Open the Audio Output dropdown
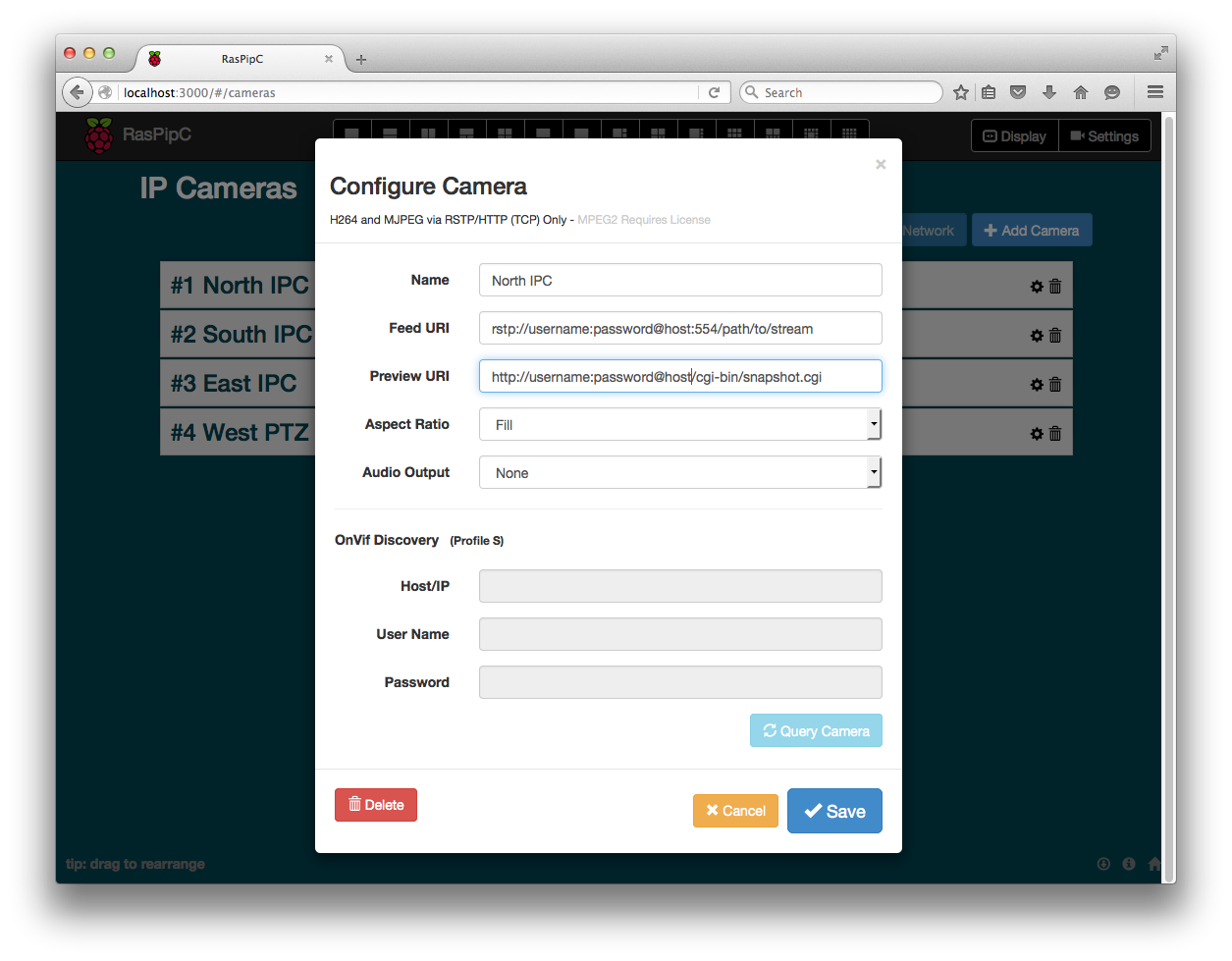This screenshot has height=961, width=1232. pyautogui.click(x=680, y=472)
